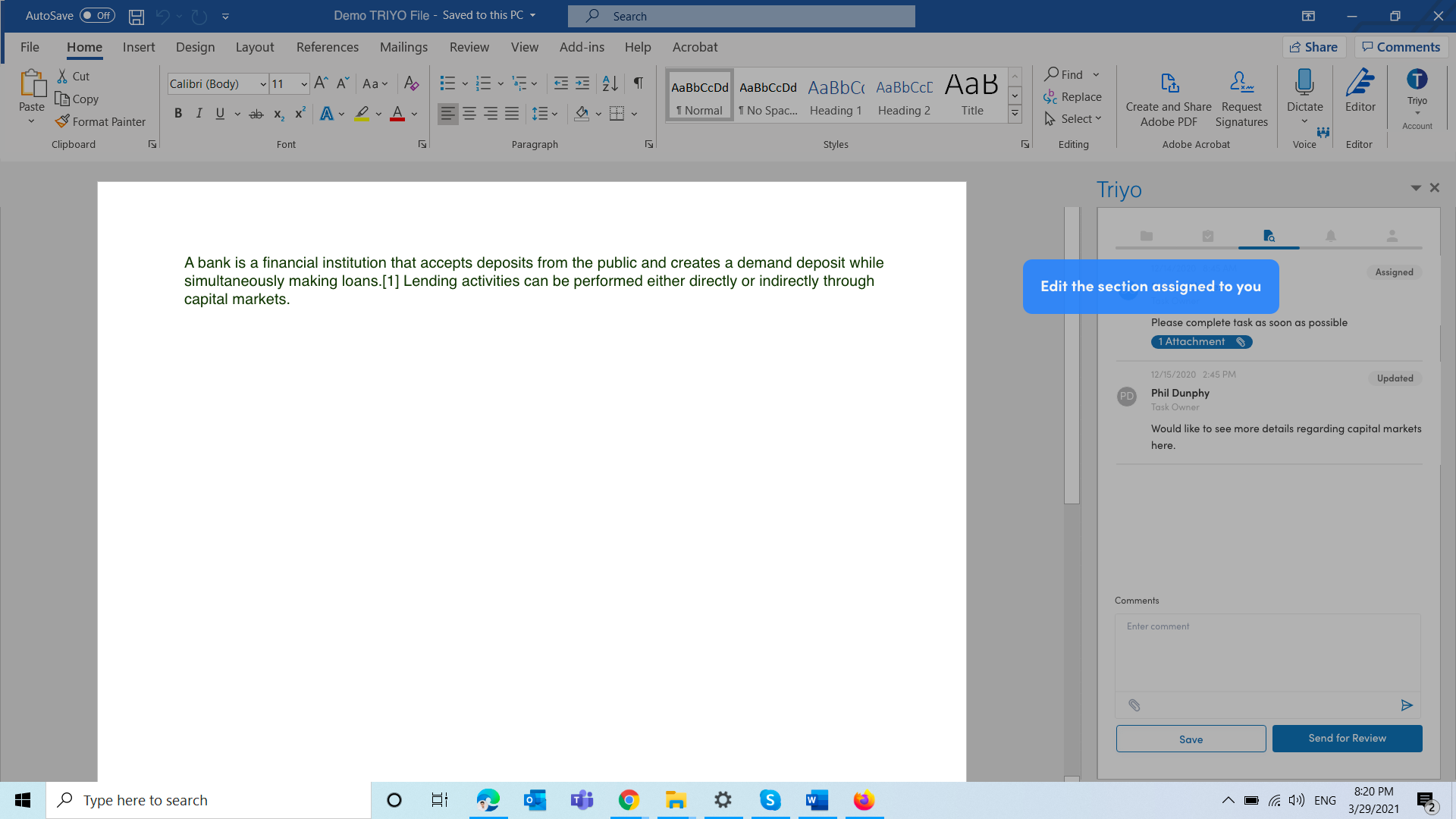This screenshot has height=819, width=1456.
Task: Toggle Bold formatting
Action: (x=178, y=114)
